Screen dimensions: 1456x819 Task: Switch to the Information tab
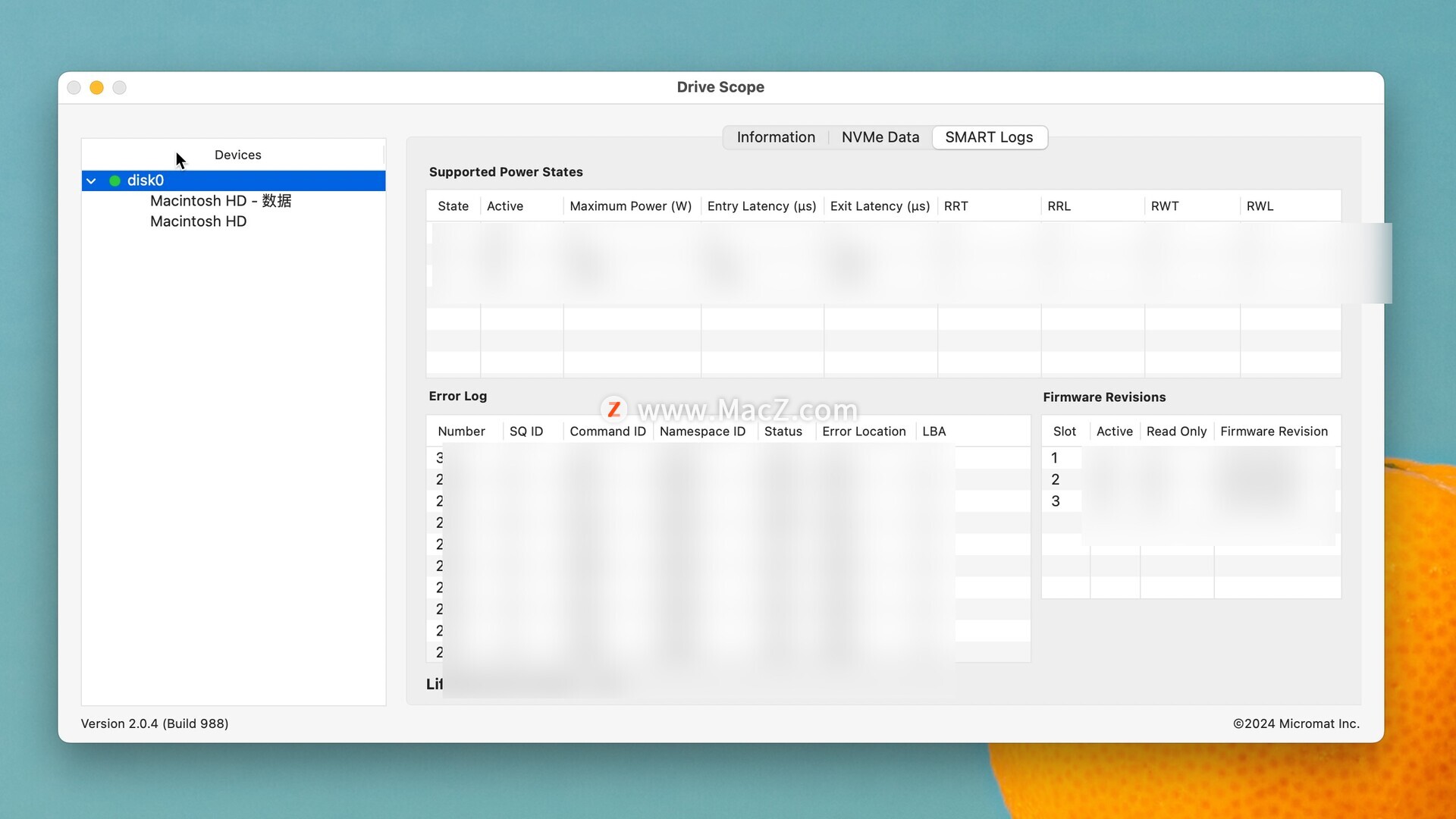coord(776,137)
